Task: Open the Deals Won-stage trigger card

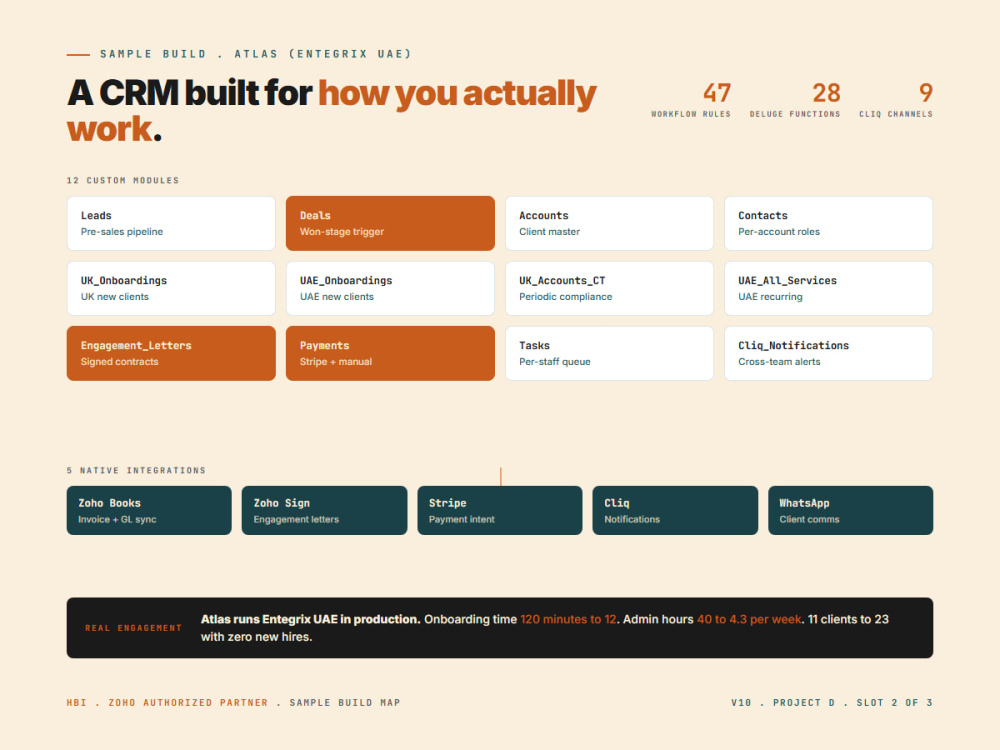Action: coord(390,223)
